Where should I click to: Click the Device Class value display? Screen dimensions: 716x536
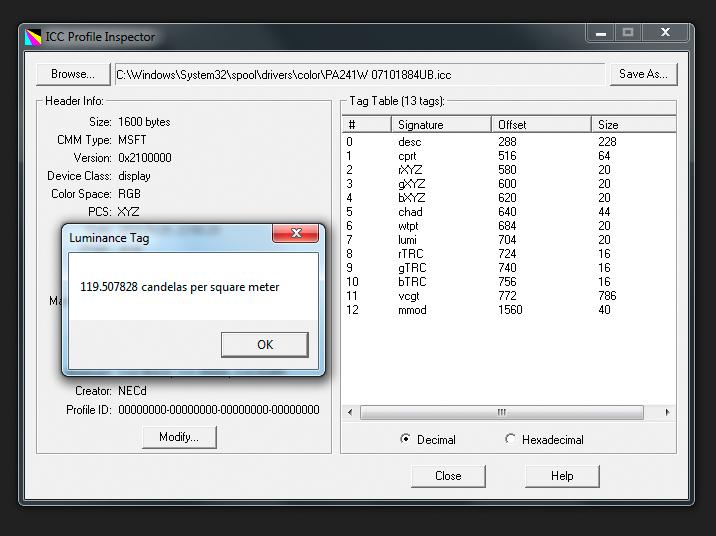click(x=134, y=176)
